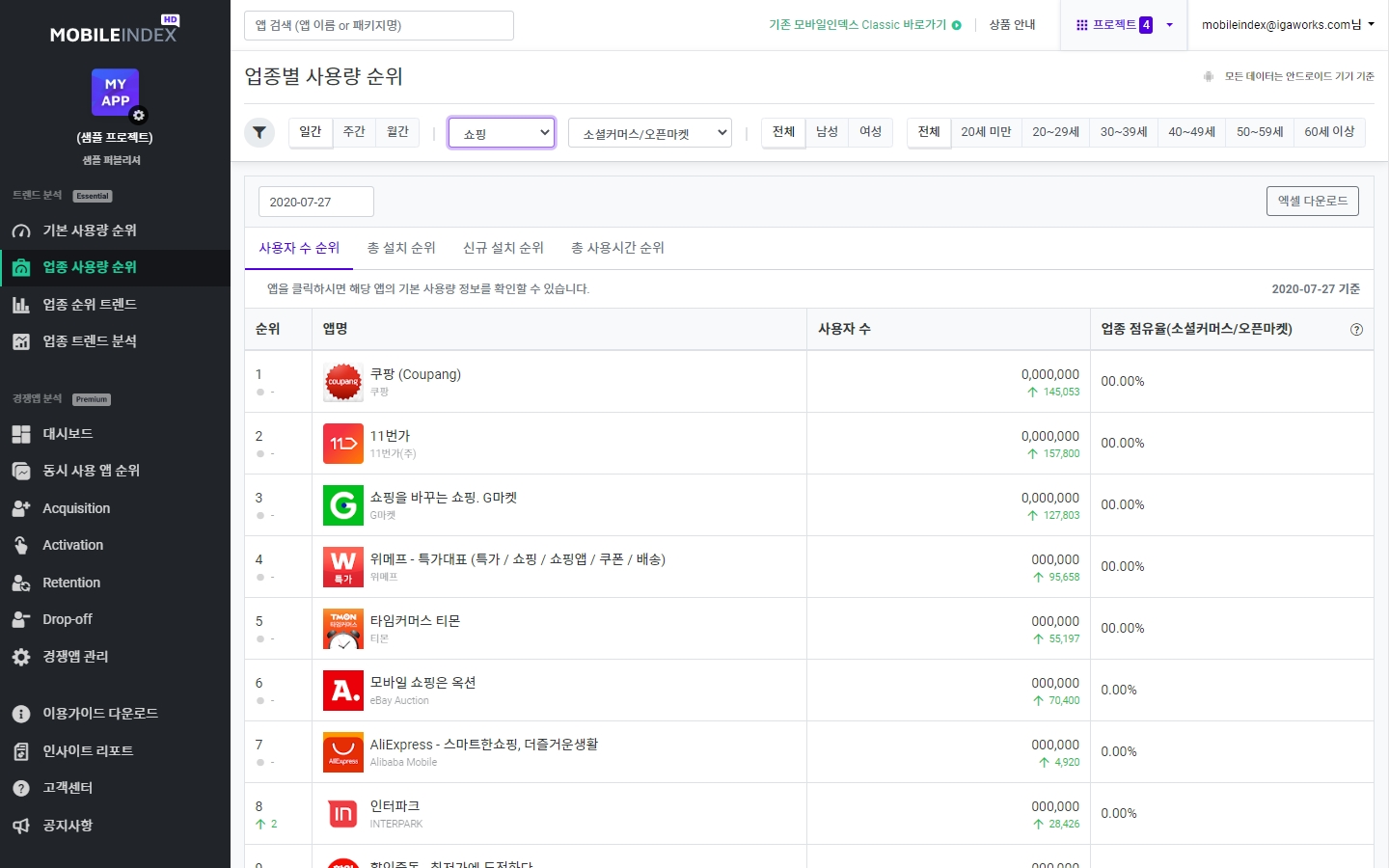Open 업종 트렌드 분석 in the sidebar
Image resolution: width=1389 pixels, height=868 pixels.
coord(115,341)
